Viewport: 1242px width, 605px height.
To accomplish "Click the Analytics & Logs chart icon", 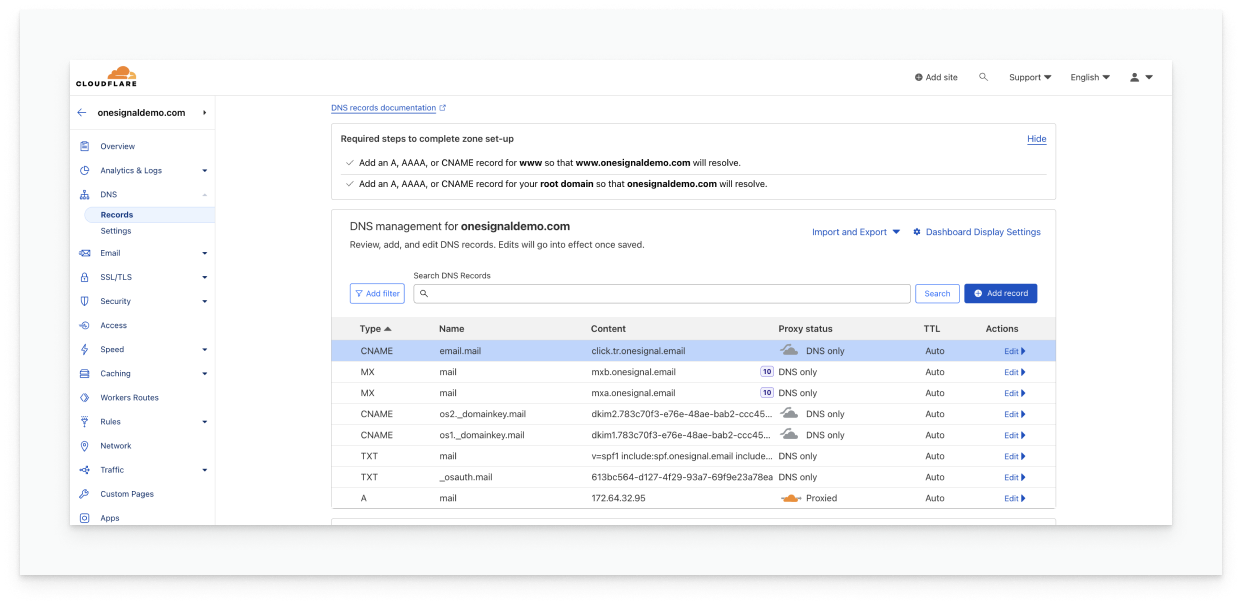I will coord(85,170).
